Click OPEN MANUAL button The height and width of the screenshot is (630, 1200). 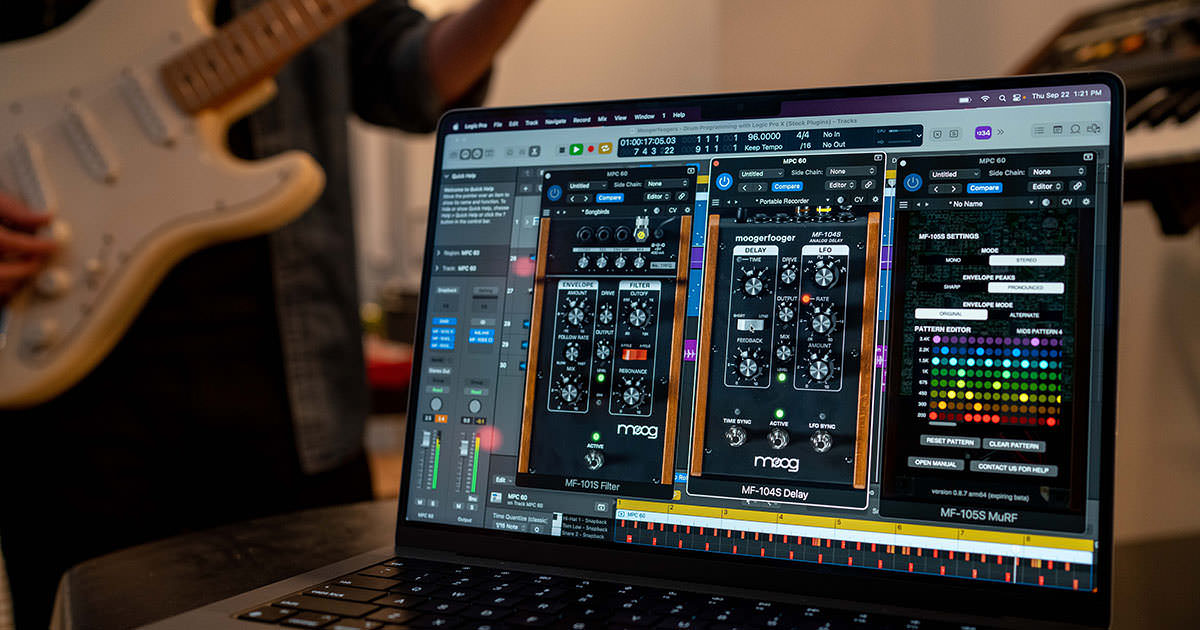tap(936, 463)
